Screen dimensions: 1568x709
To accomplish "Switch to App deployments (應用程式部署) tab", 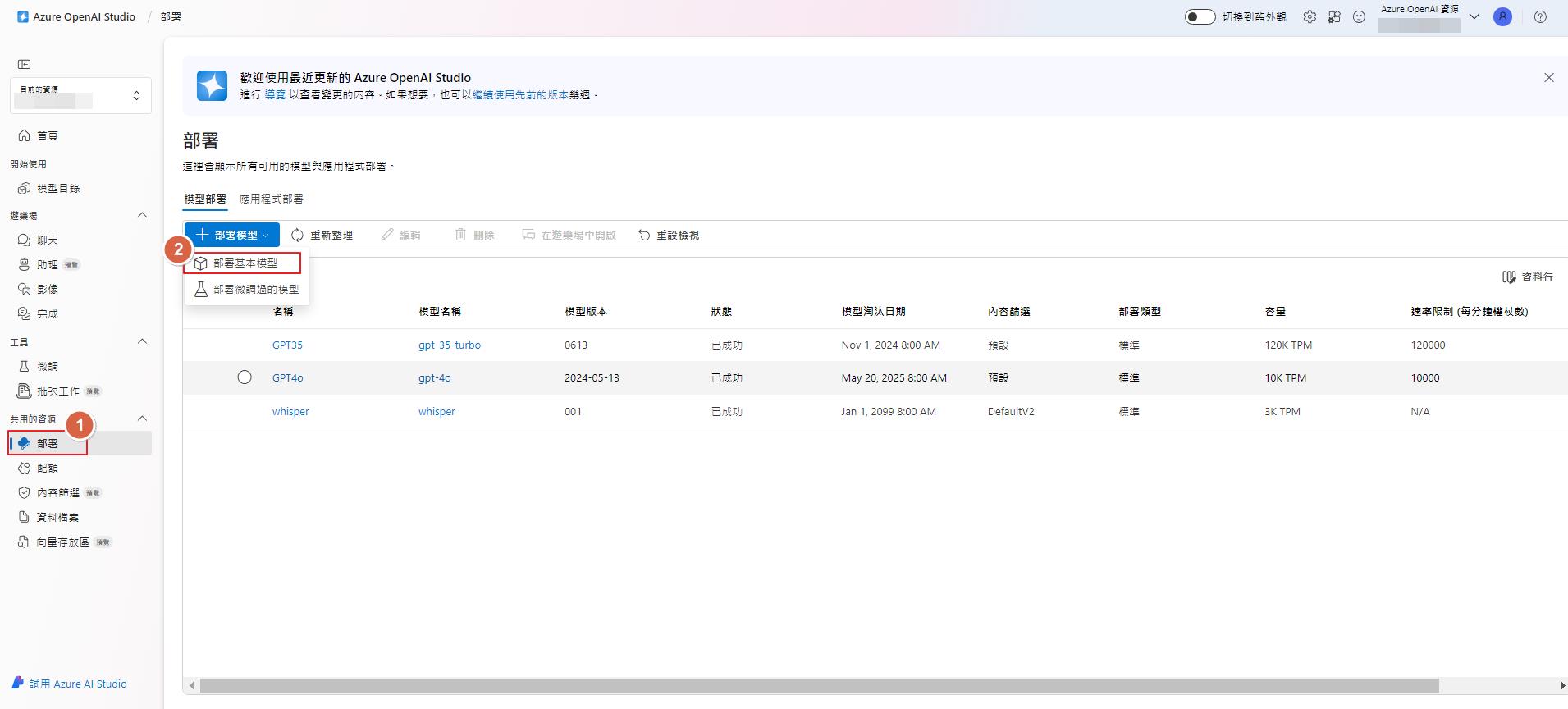I will [272, 199].
